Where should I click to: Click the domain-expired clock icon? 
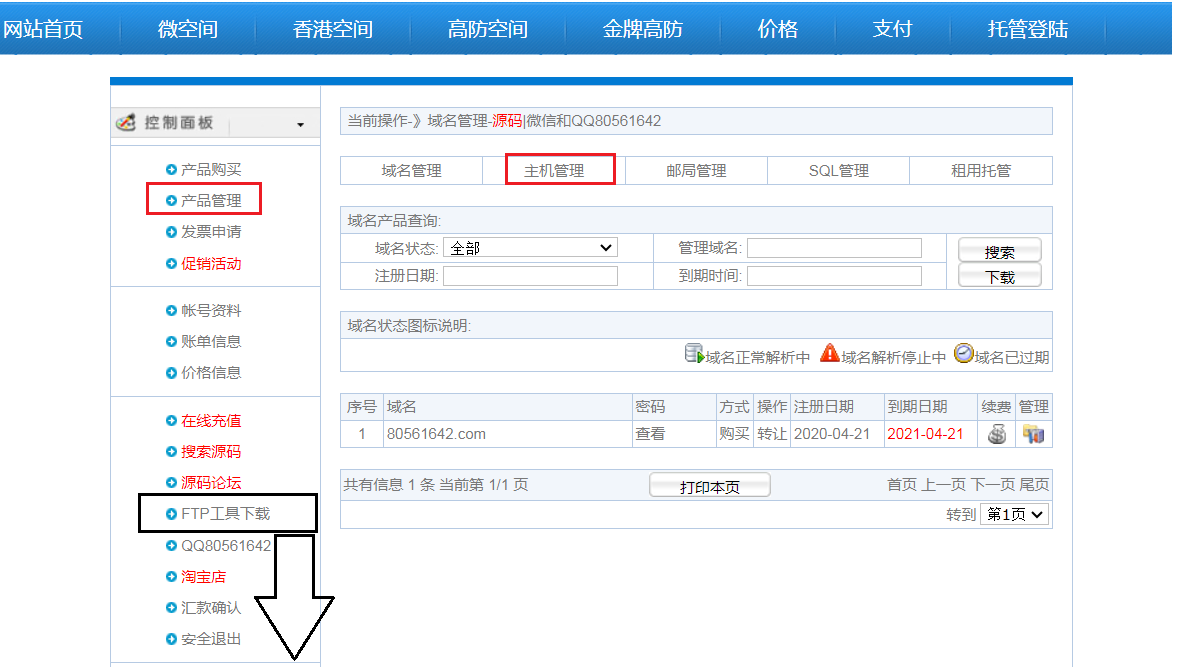(x=963, y=354)
